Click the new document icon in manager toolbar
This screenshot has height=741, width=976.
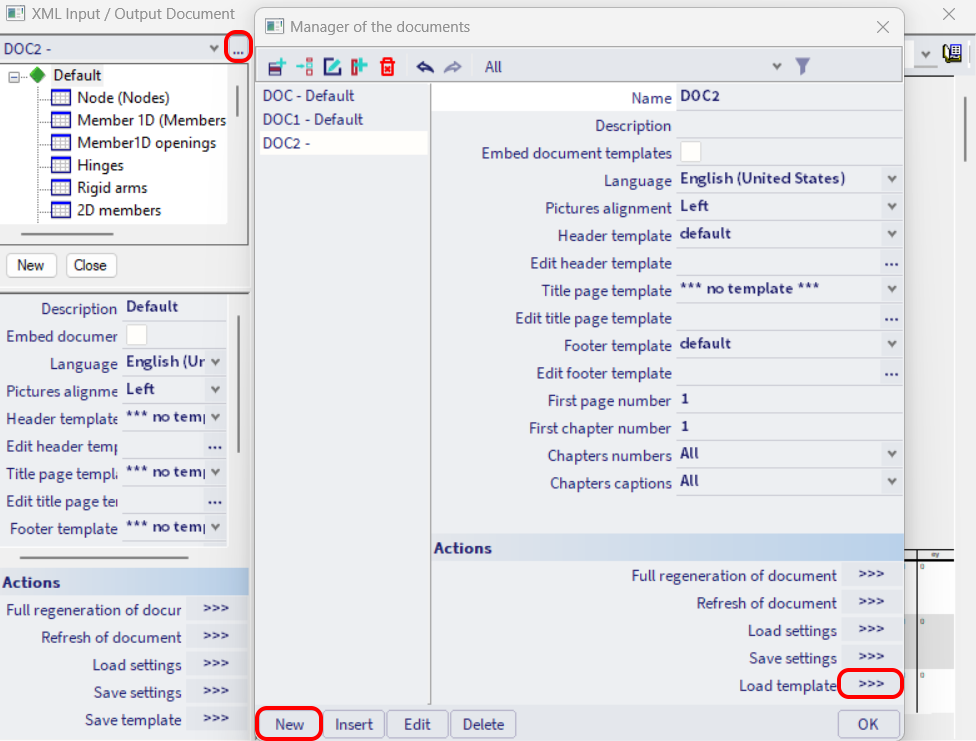tap(277, 67)
